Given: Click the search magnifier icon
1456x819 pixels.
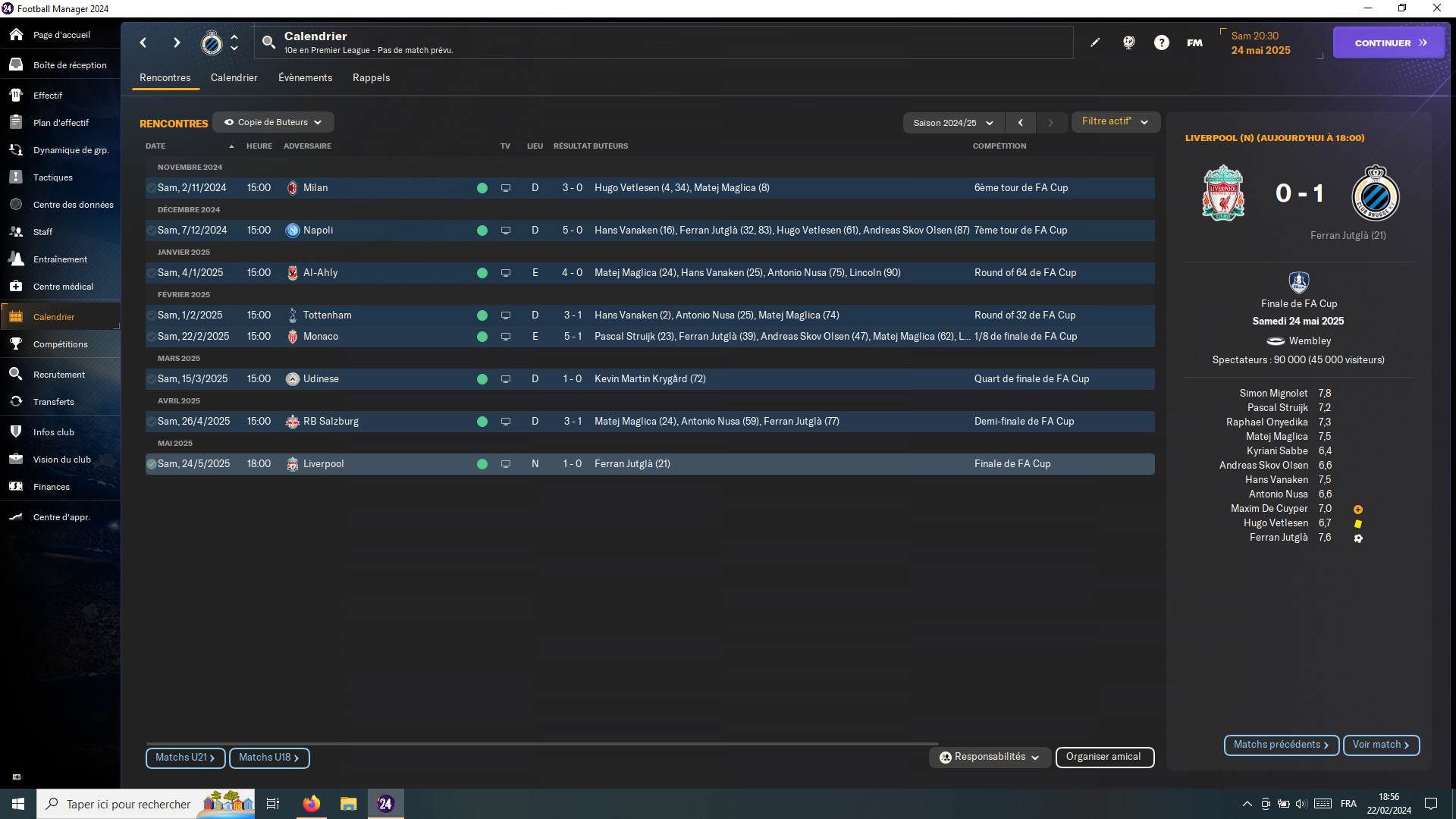Looking at the screenshot, I should (268, 43).
